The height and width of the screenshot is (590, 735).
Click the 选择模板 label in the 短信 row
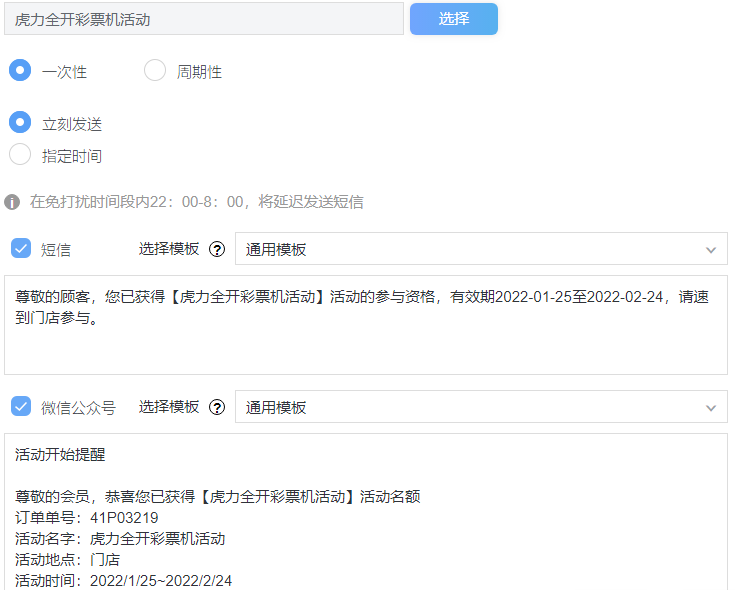coord(169,248)
